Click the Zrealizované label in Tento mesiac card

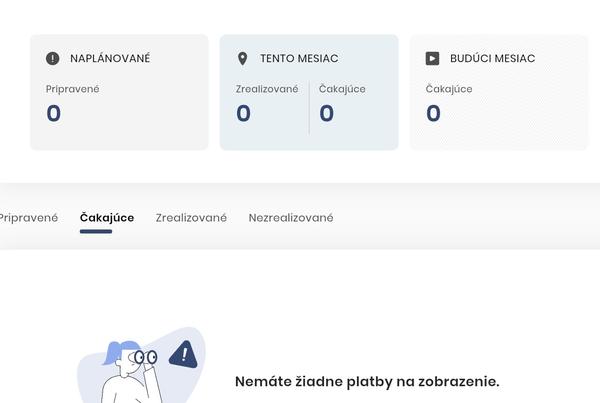[x=267, y=89]
